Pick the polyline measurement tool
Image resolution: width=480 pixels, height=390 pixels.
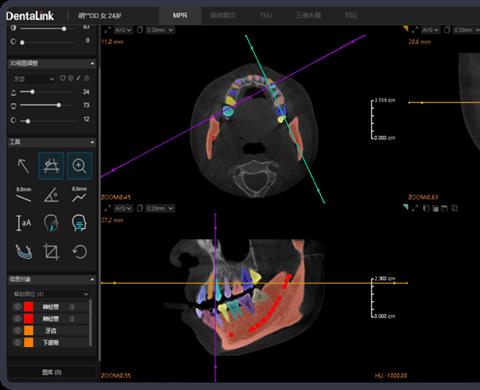click(79, 195)
